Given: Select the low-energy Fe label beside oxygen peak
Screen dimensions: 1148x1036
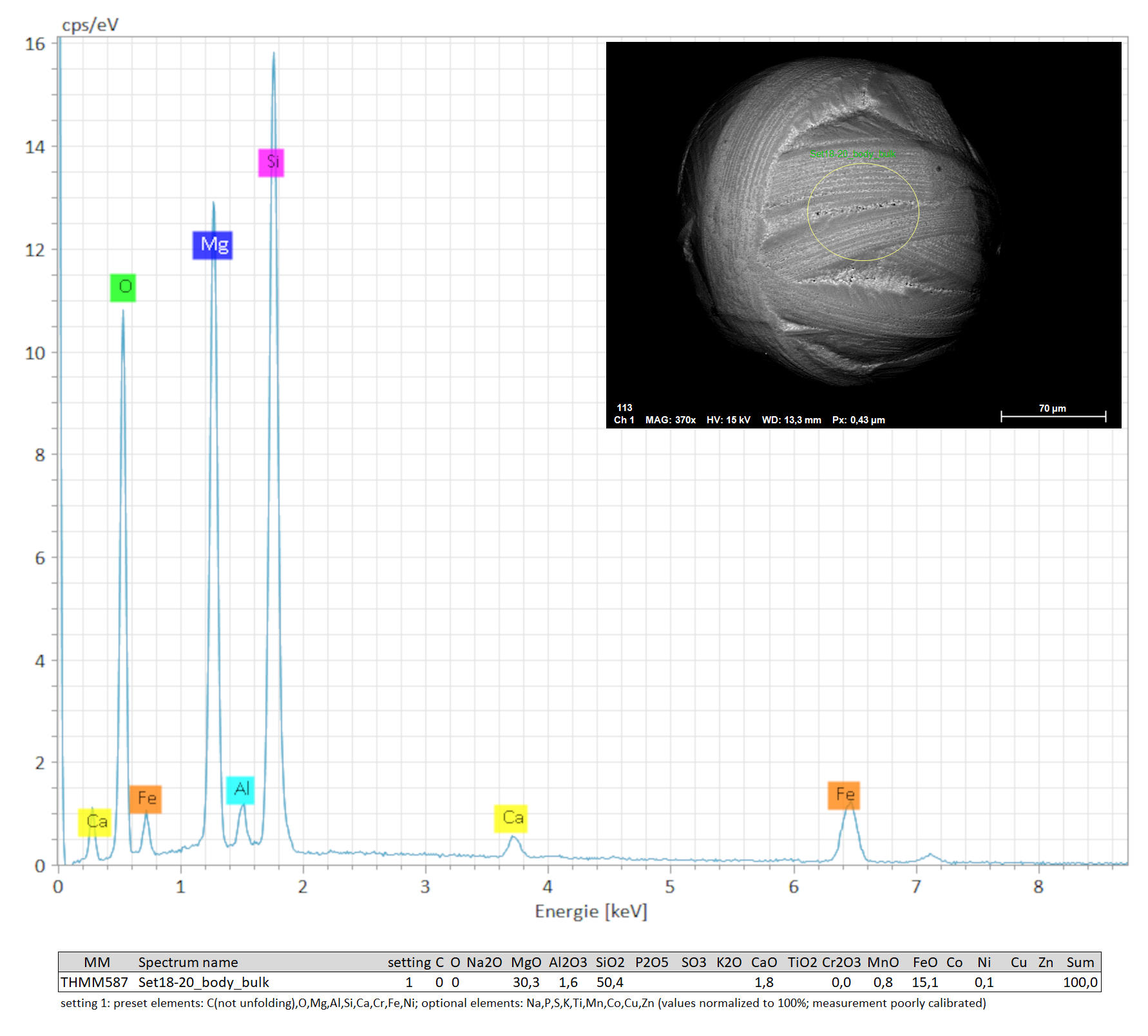Looking at the screenshot, I should pos(146,800).
